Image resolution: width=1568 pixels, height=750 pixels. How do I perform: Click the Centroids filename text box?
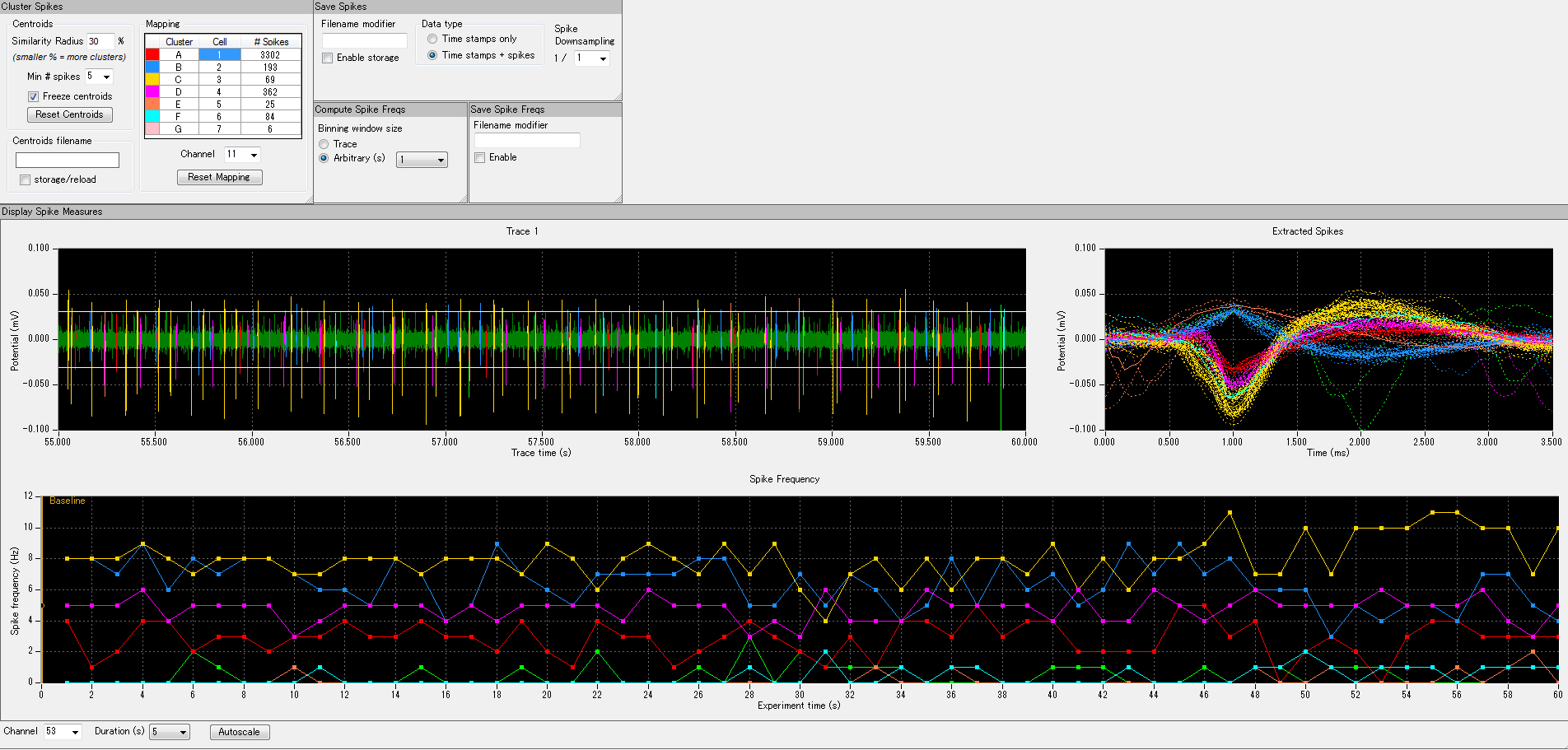pyautogui.click(x=68, y=160)
